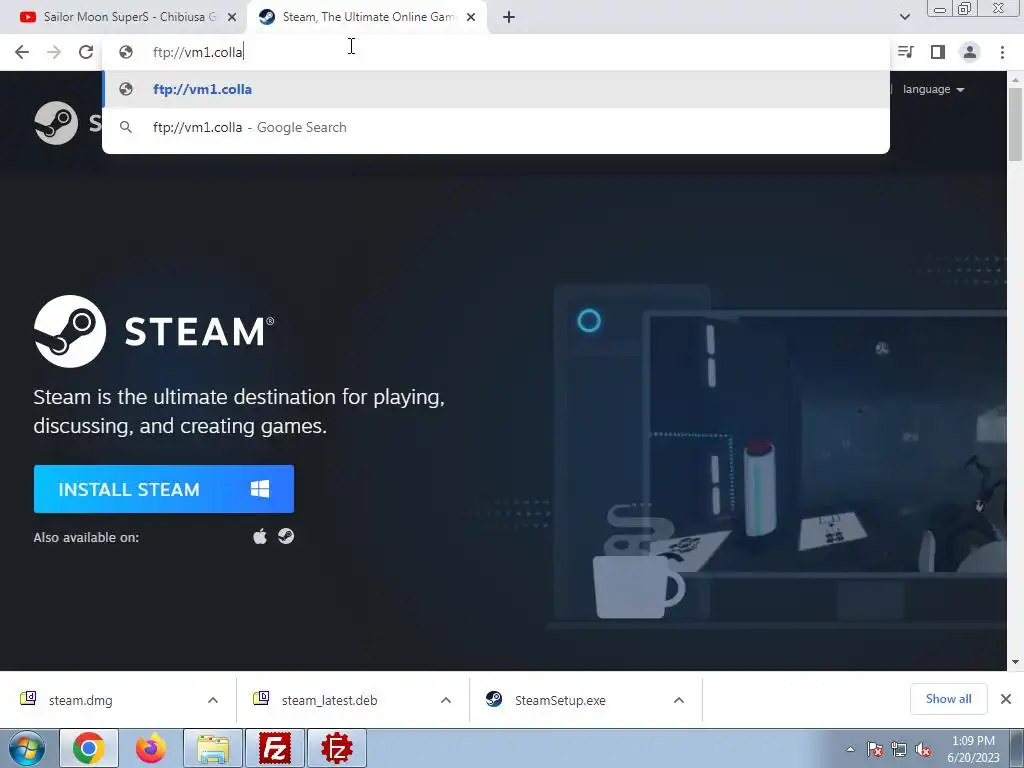Close the Steam tab
Screen dimensions: 1024x768
coord(471,18)
